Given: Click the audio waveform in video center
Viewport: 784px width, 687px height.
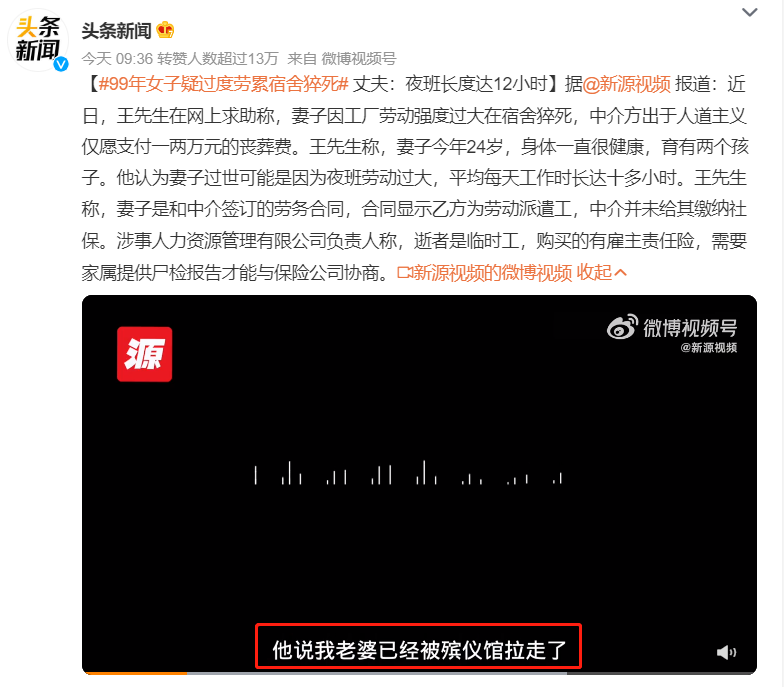Looking at the screenshot, I should coord(408,472).
